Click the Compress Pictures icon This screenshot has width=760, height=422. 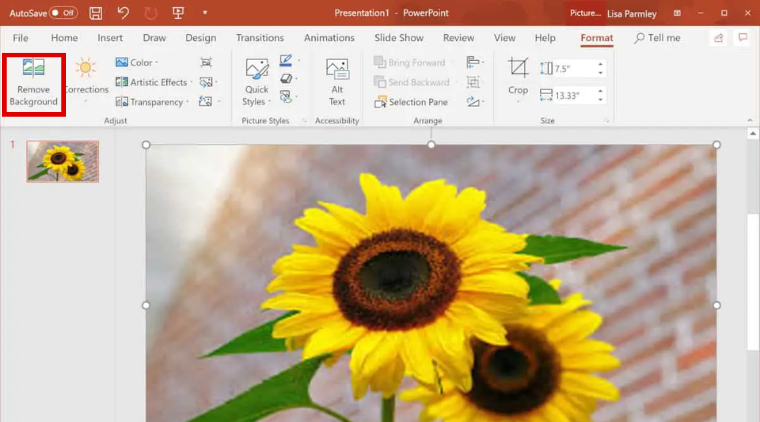coord(206,63)
